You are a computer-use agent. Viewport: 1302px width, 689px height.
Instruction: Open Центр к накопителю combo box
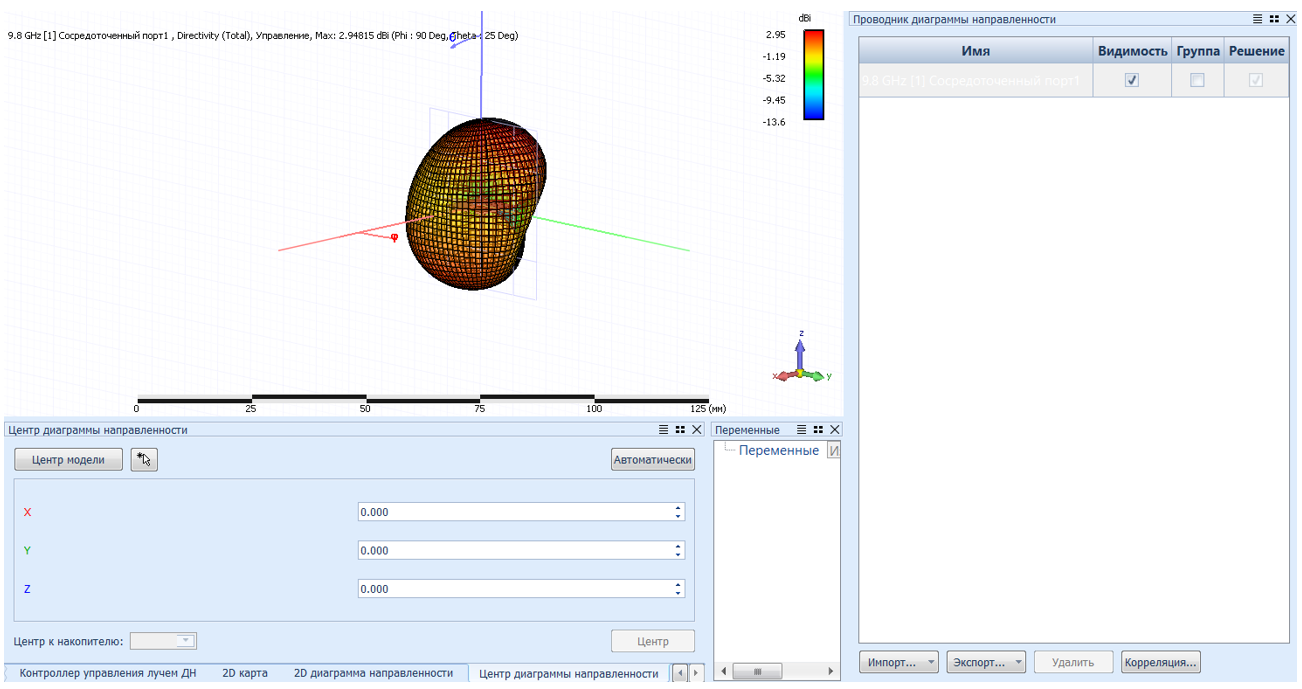[x=163, y=641]
